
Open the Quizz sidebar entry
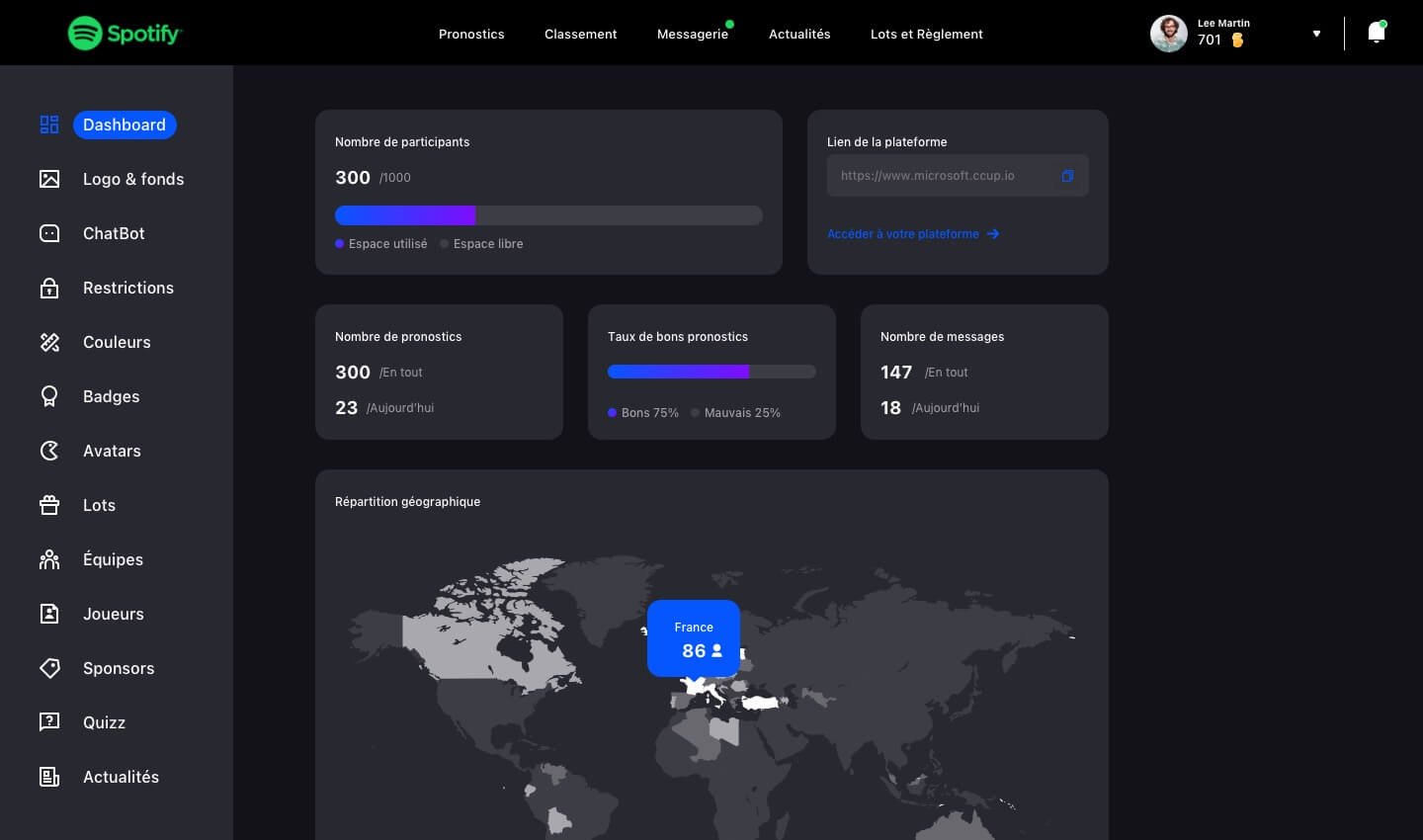pyautogui.click(x=104, y=722)
